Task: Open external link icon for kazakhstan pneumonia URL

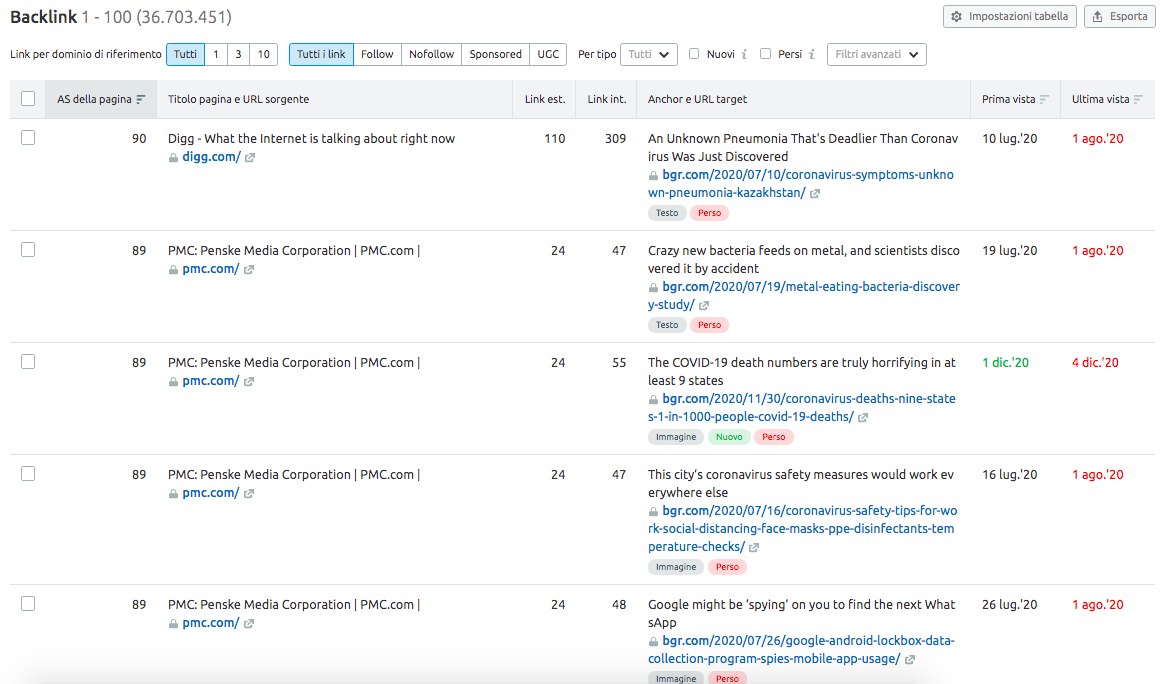Action: (x=816, y=193)
